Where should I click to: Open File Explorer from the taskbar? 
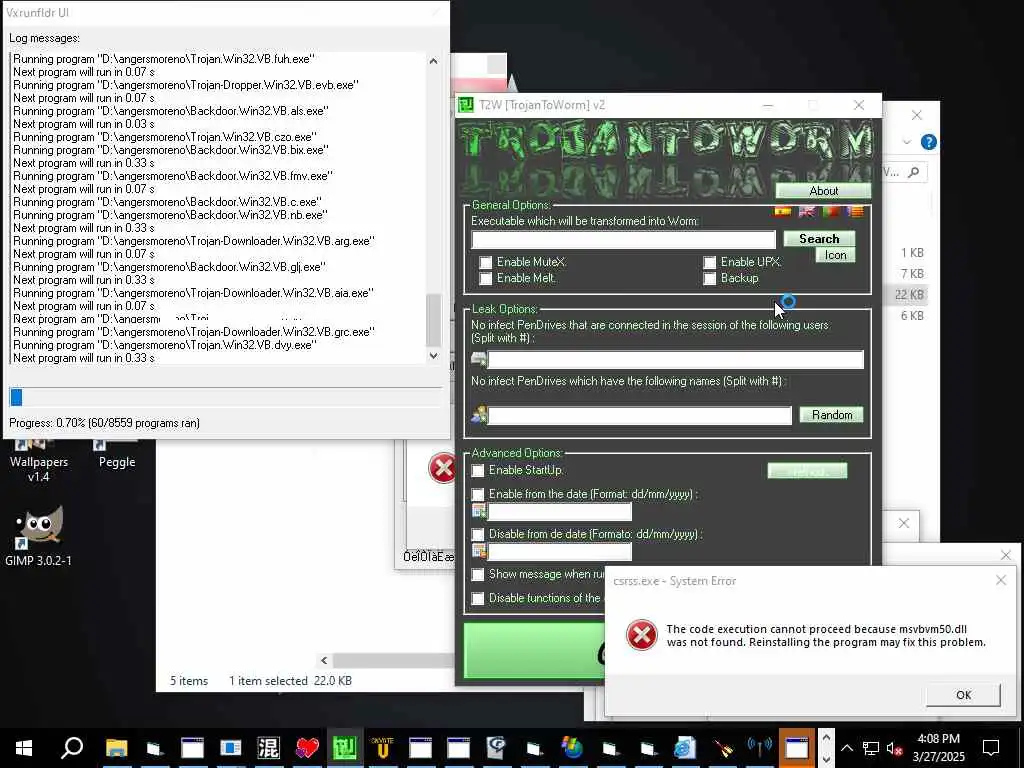(x=116, y=748)
